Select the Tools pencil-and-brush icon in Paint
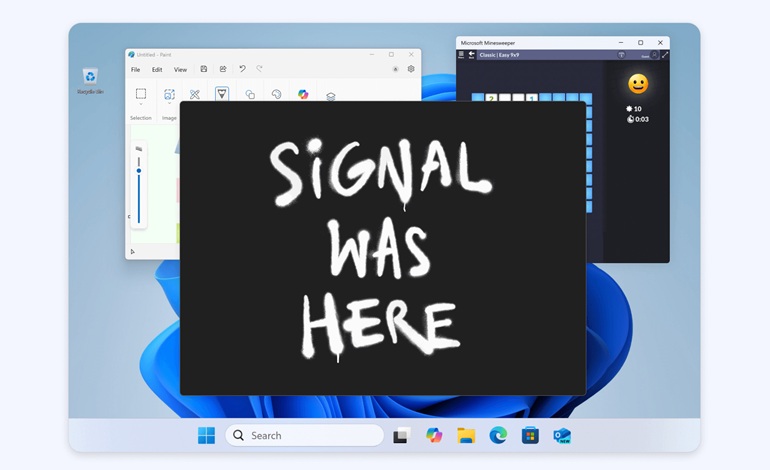Screen dimensions: 770x470 [195, 94]
